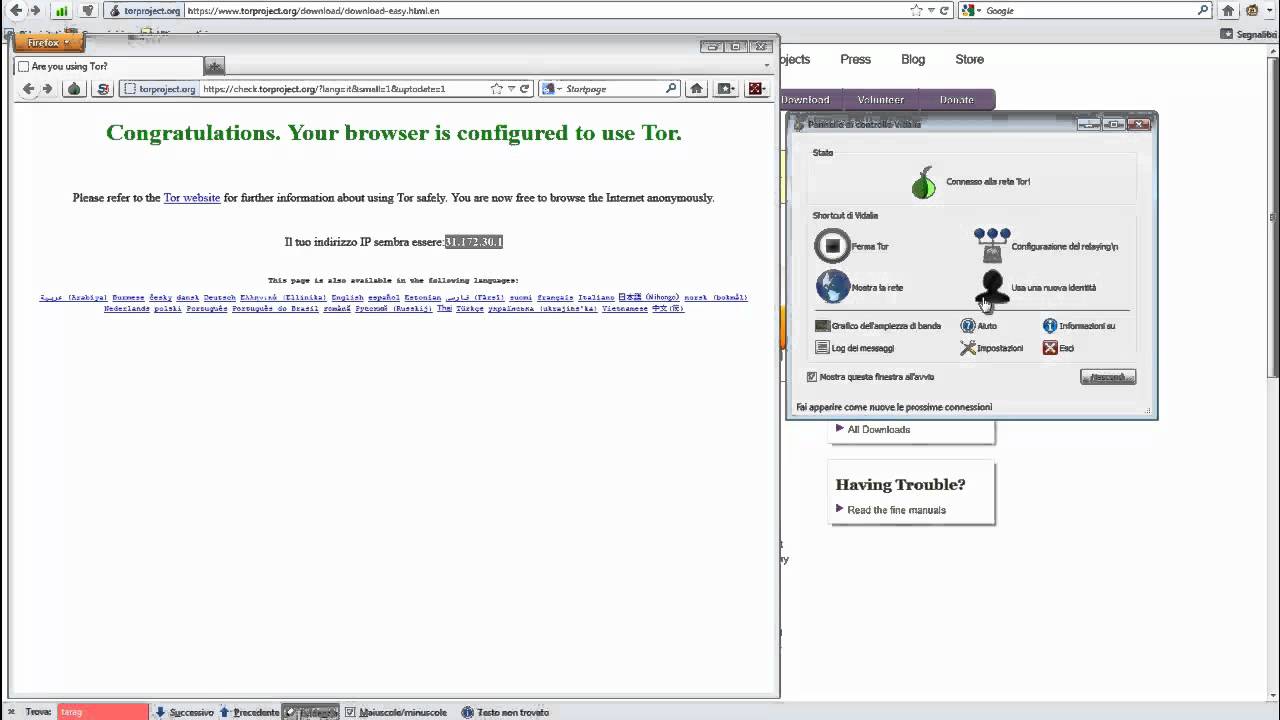Viewport: 1280px width, 720px height.
Task: Open the Blog menu item on torproject.org
Action: point(913,59)
